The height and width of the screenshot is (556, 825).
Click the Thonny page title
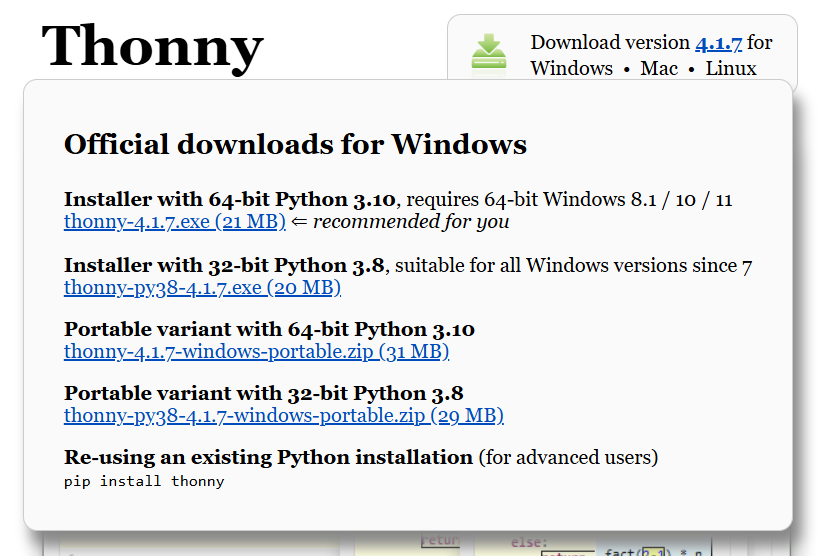click(152, 47)
